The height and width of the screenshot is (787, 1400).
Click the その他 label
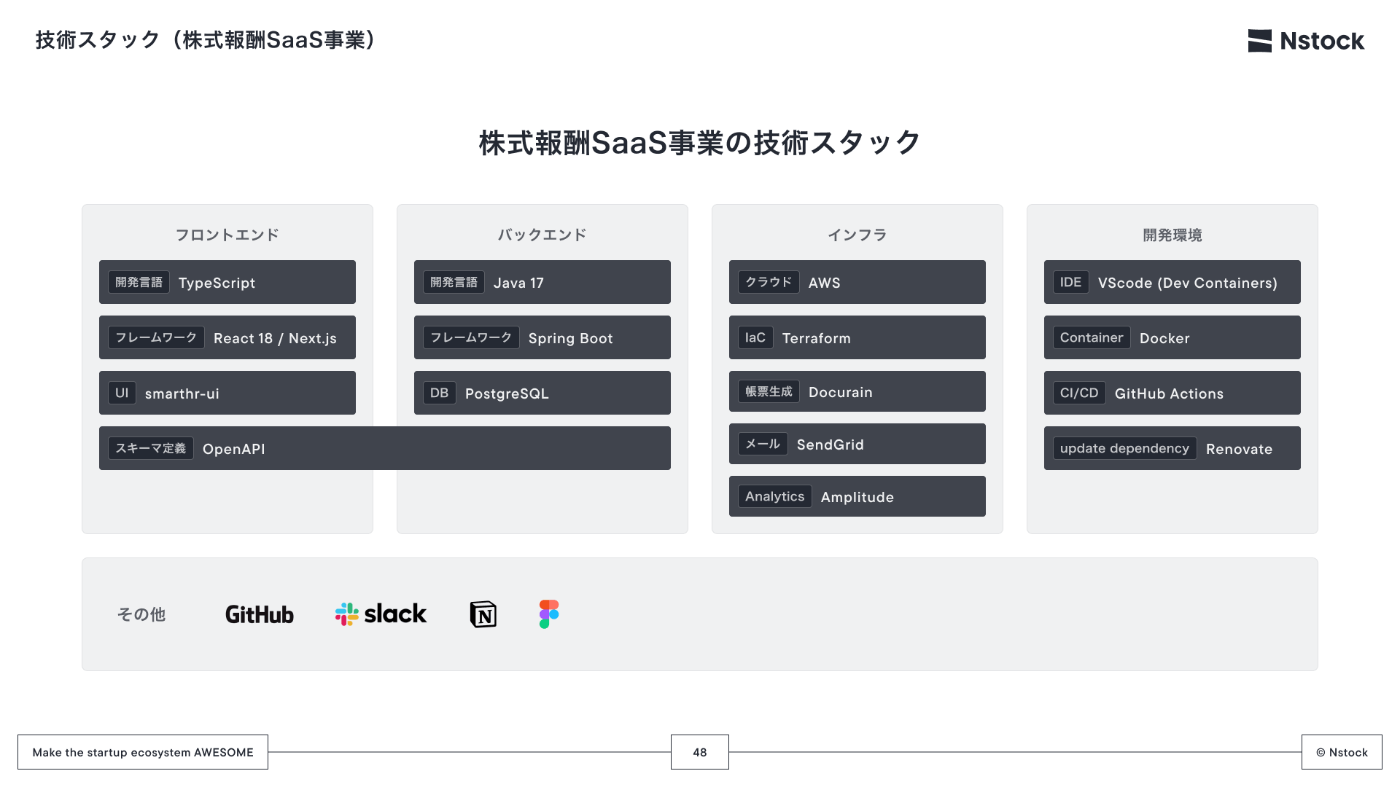[x=141, y=614]
